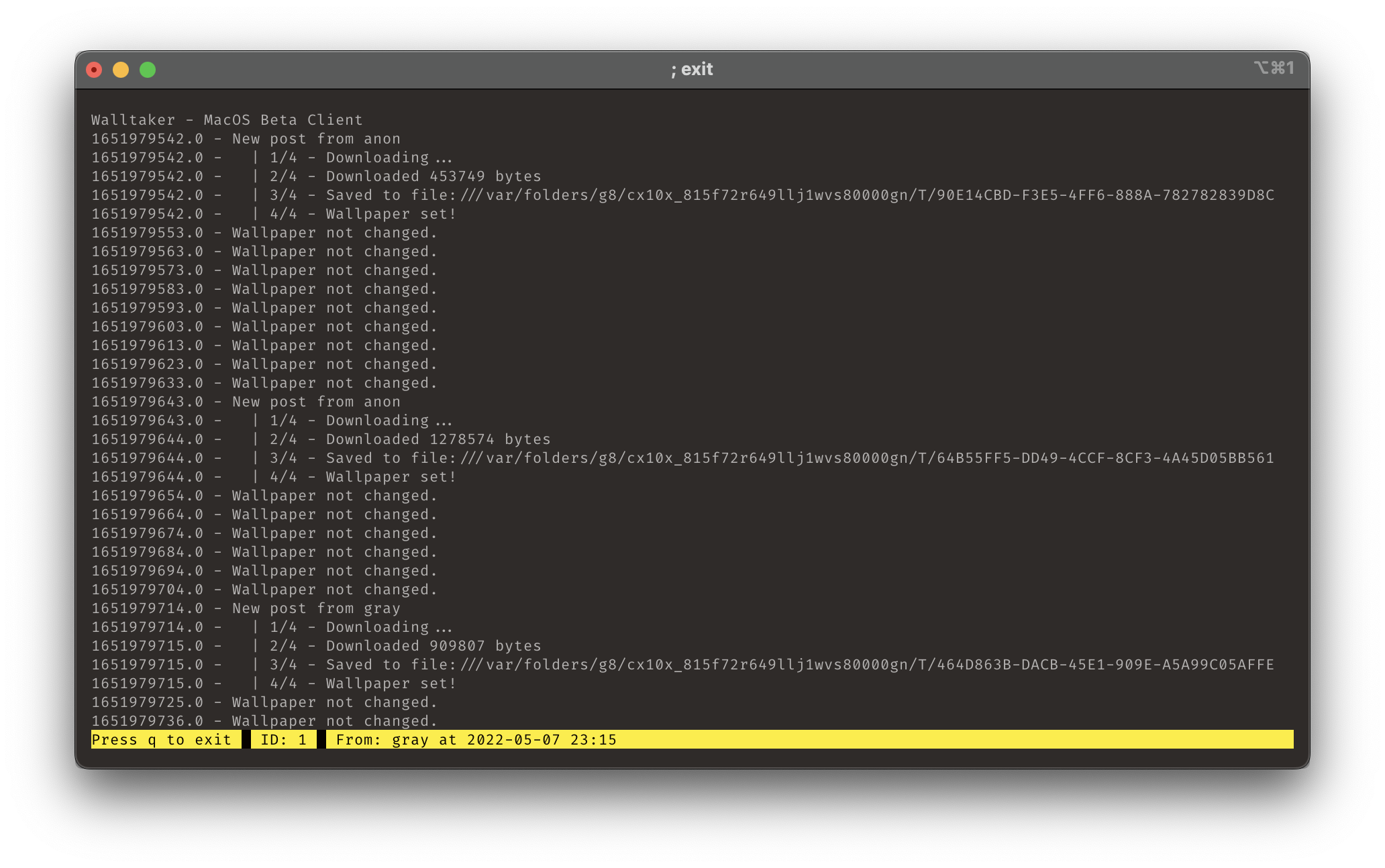Viewport: 1385px width, 868px height.
Task: Click the 1651979736.0 'Wallpaper not changed' line
Action: pos(334,721)
